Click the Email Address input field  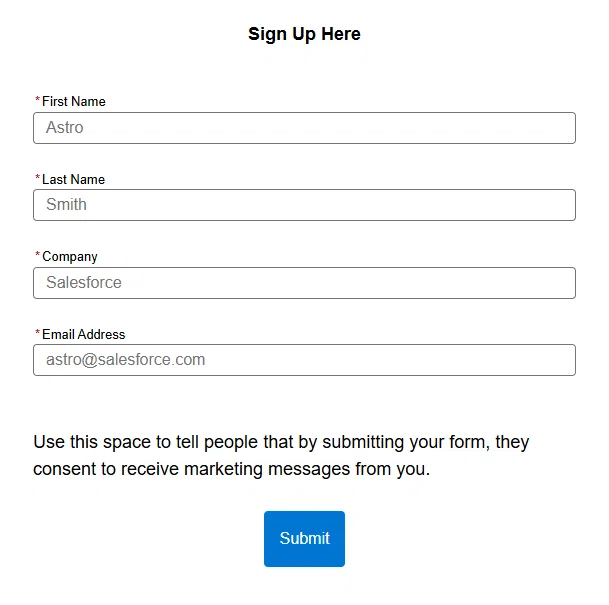point(304,360)
